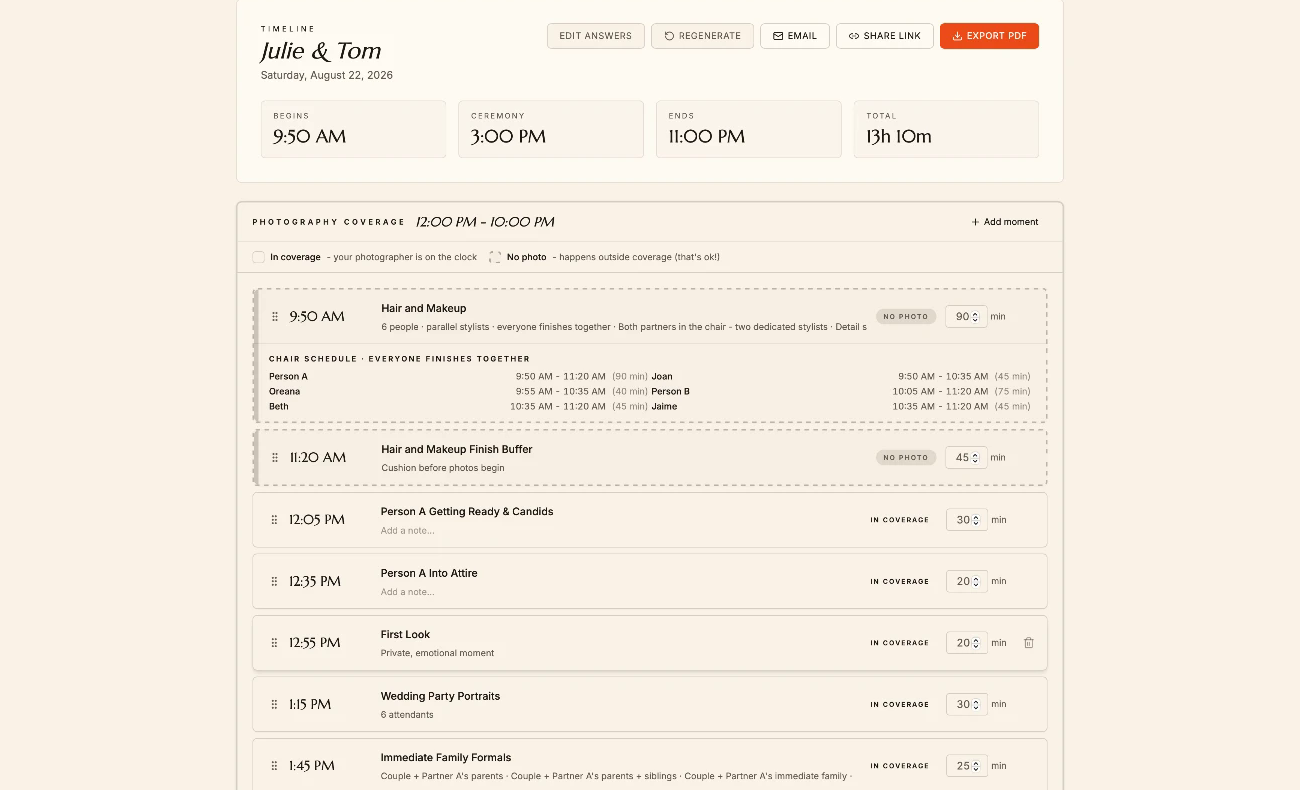Click duration field for Person A Into Attire
Viewport: 1300px width, 790px height.
[966, 581]
